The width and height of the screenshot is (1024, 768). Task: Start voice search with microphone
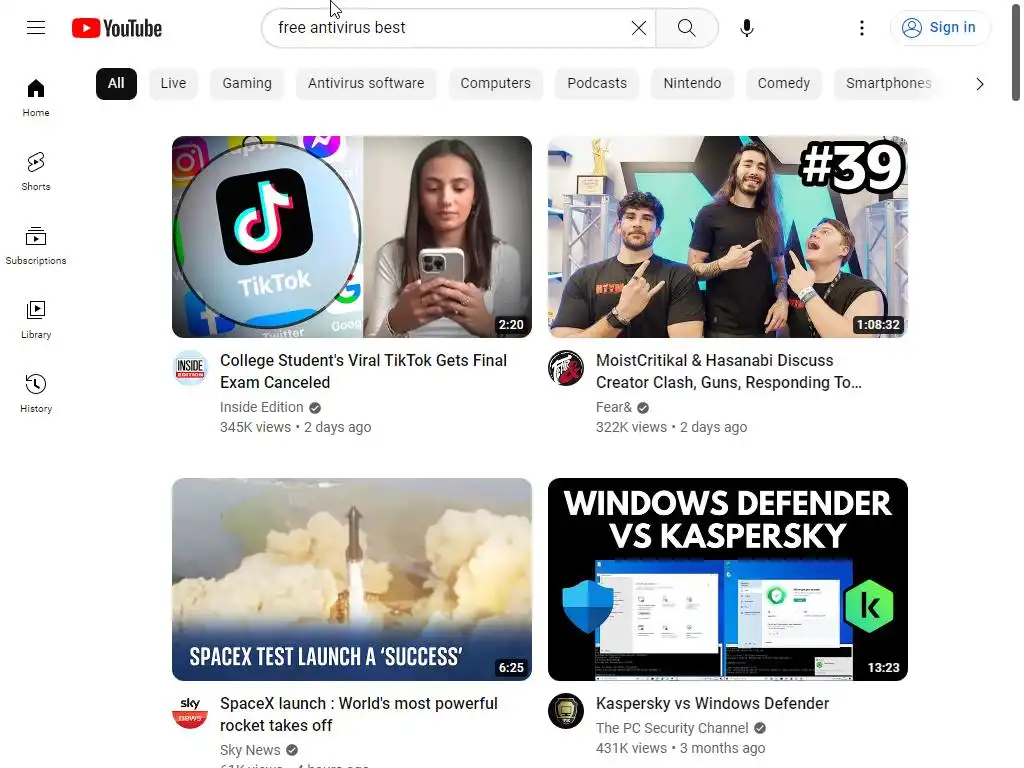[747, 27]
